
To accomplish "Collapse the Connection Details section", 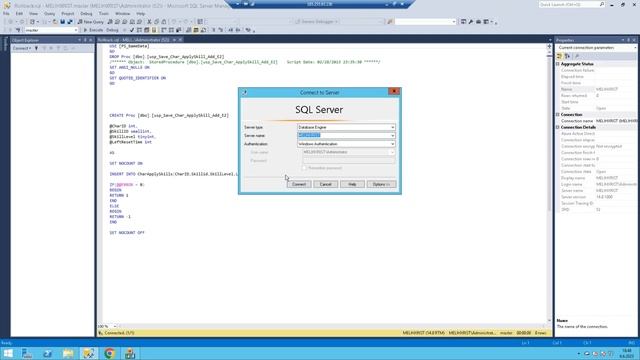I will [558, 127].
